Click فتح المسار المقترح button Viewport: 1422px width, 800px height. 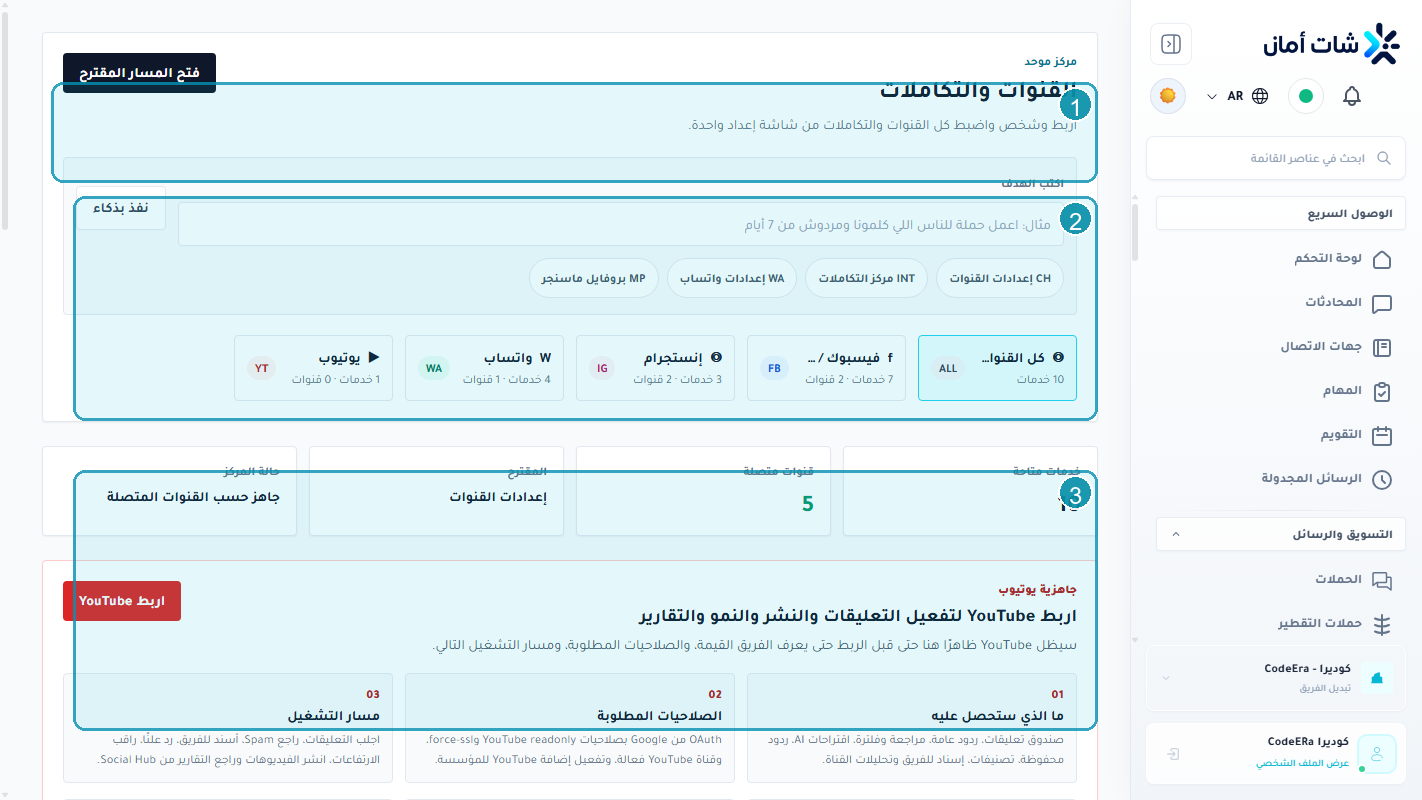(139, 73)
